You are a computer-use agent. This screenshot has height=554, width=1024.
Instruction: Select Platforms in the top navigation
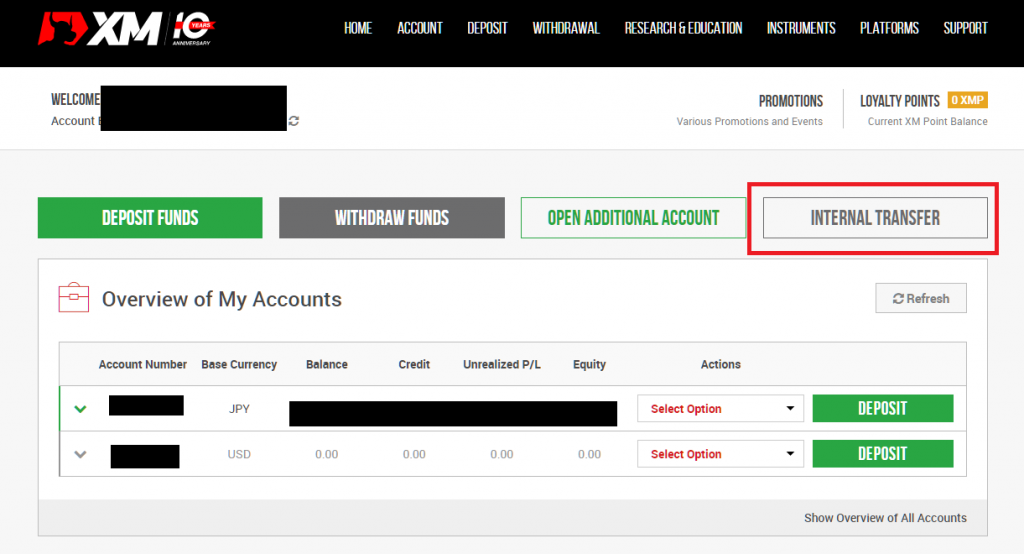coord(889,28)
